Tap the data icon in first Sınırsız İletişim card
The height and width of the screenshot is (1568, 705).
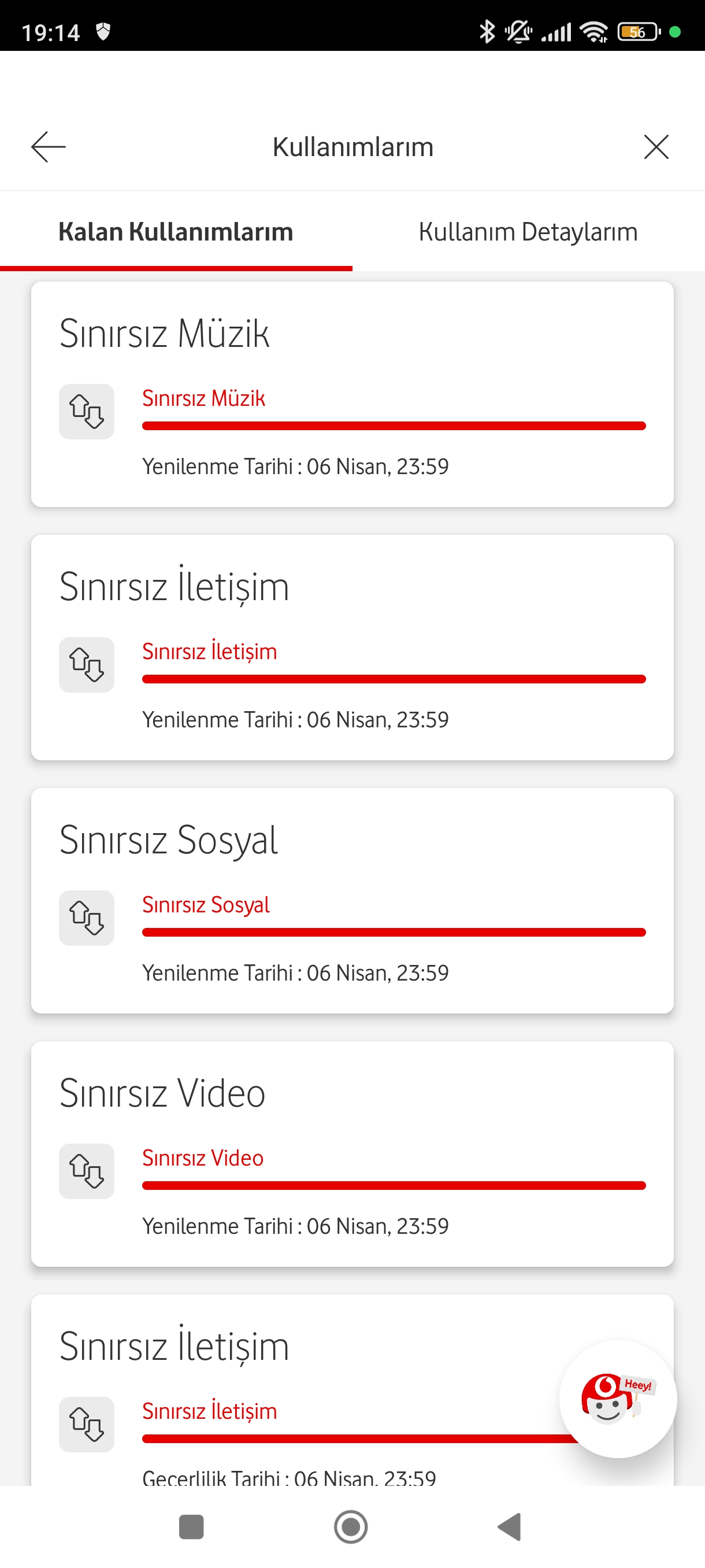click(86, 665)
